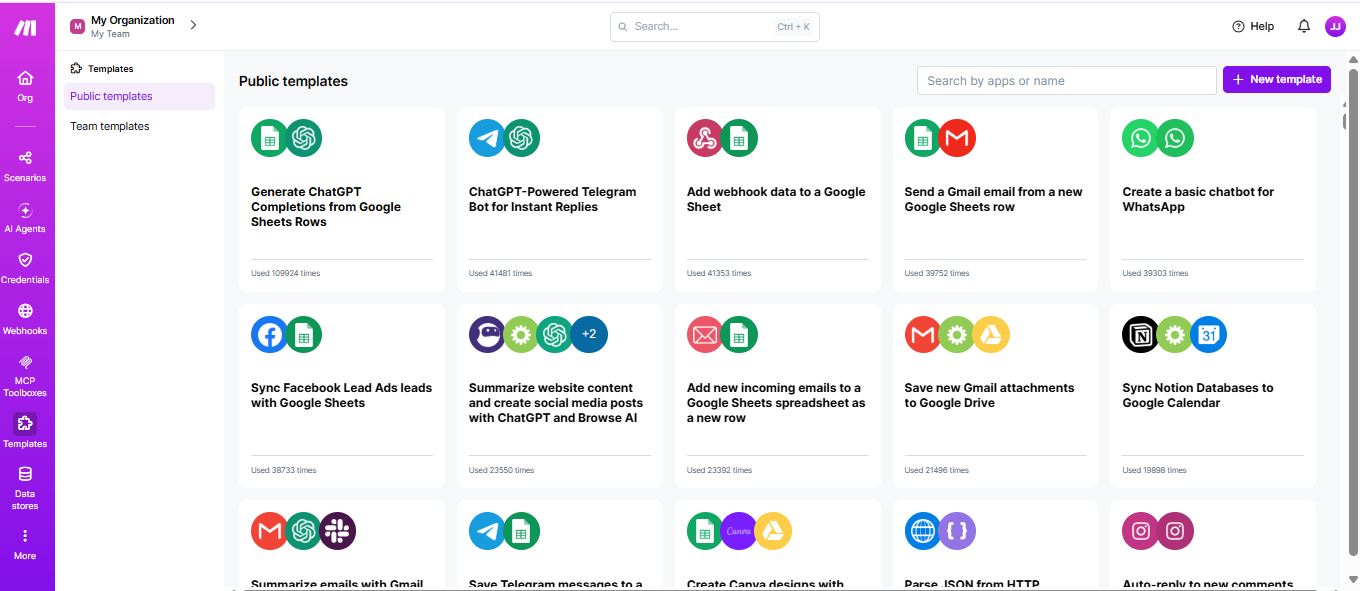Viewport: 1360px width, 591px height.
Task: Open Credentials in the sidebar
Action: point(25,268)
